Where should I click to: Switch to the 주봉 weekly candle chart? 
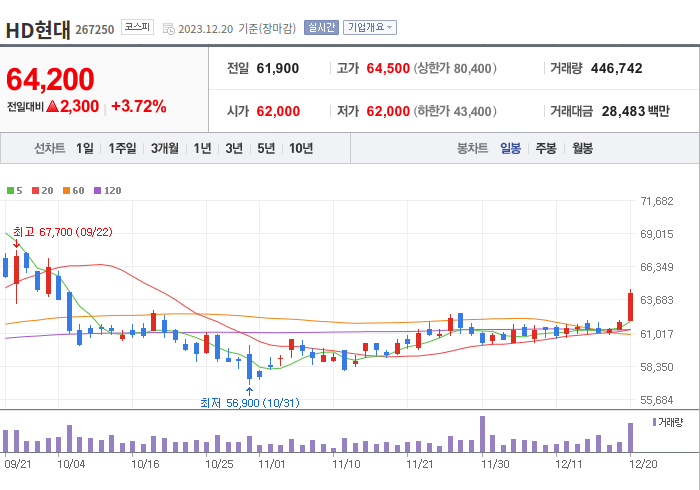pos(546,148)
